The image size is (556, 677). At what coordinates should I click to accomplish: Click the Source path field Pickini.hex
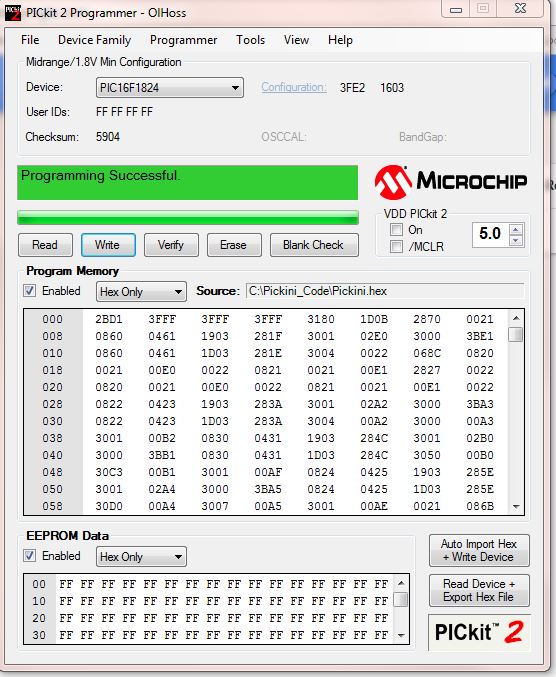coord(385,291)
